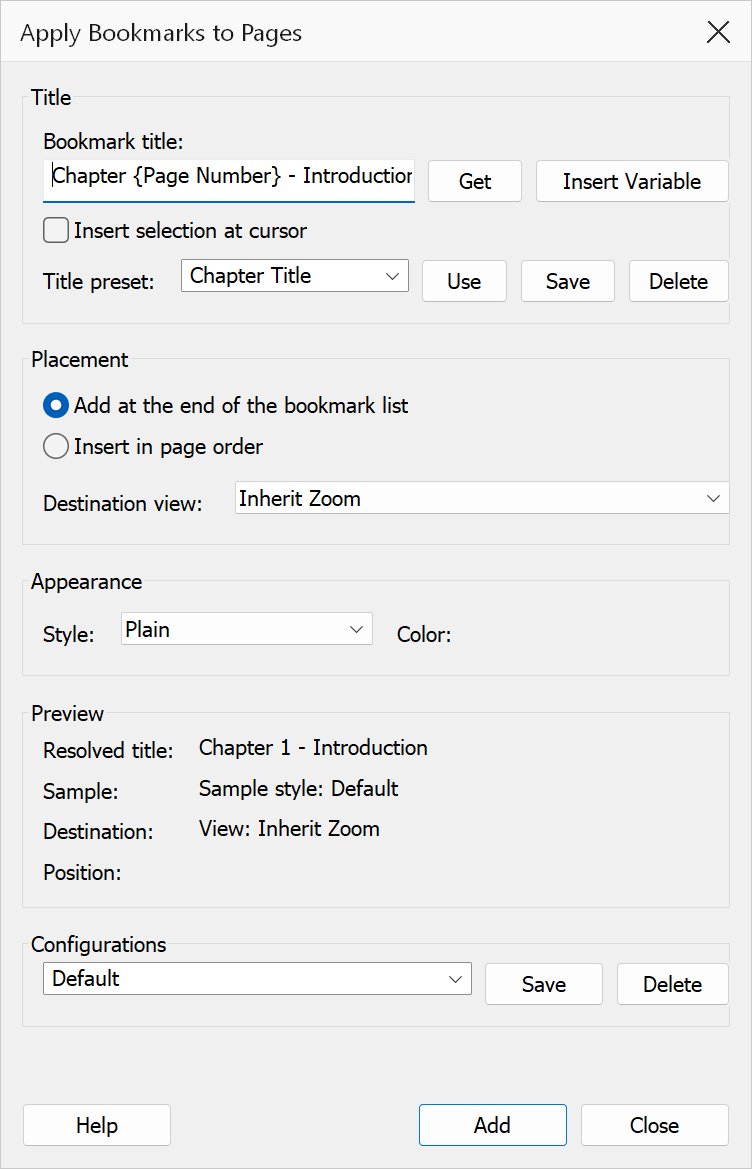Click the Use preset button
Screen dimensions: 752x1169
click(464, 281)
